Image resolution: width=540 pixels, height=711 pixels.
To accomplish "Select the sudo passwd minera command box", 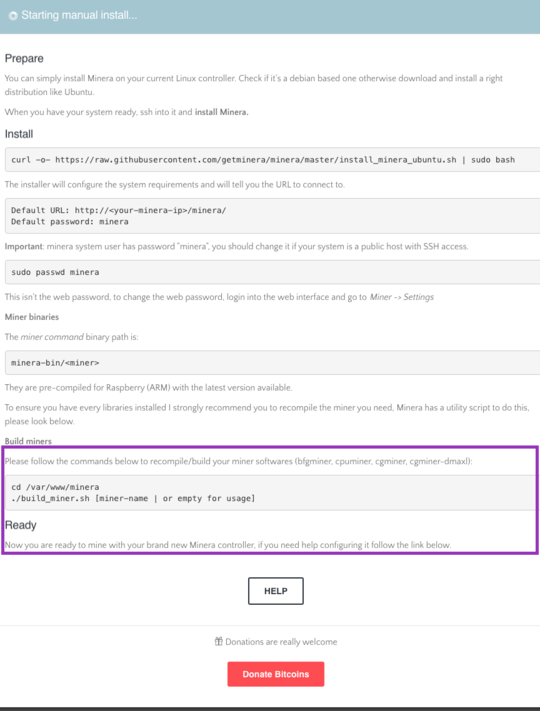I will point(272,272).
